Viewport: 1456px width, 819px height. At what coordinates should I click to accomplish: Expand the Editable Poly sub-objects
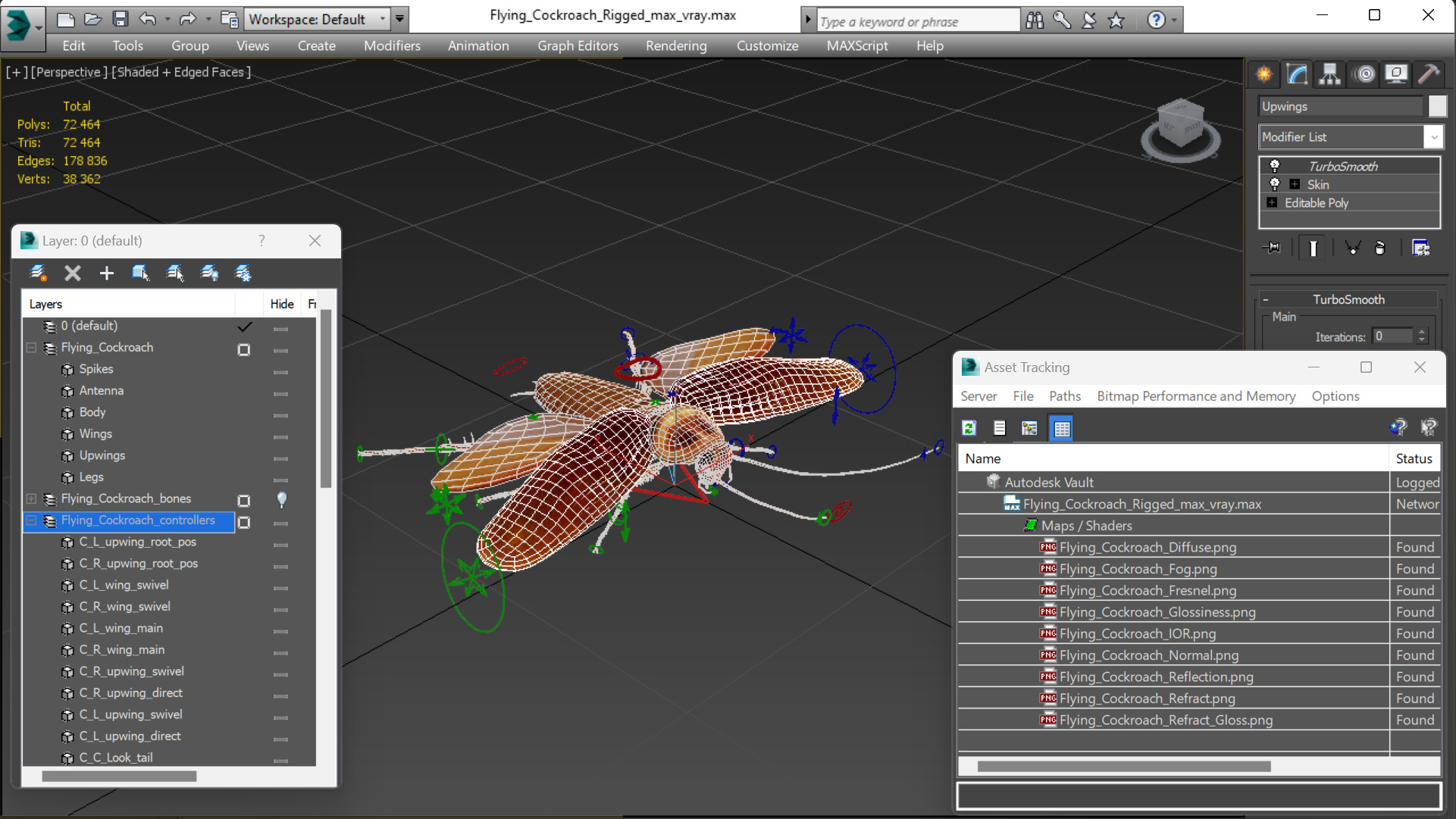click(1272, 202)
